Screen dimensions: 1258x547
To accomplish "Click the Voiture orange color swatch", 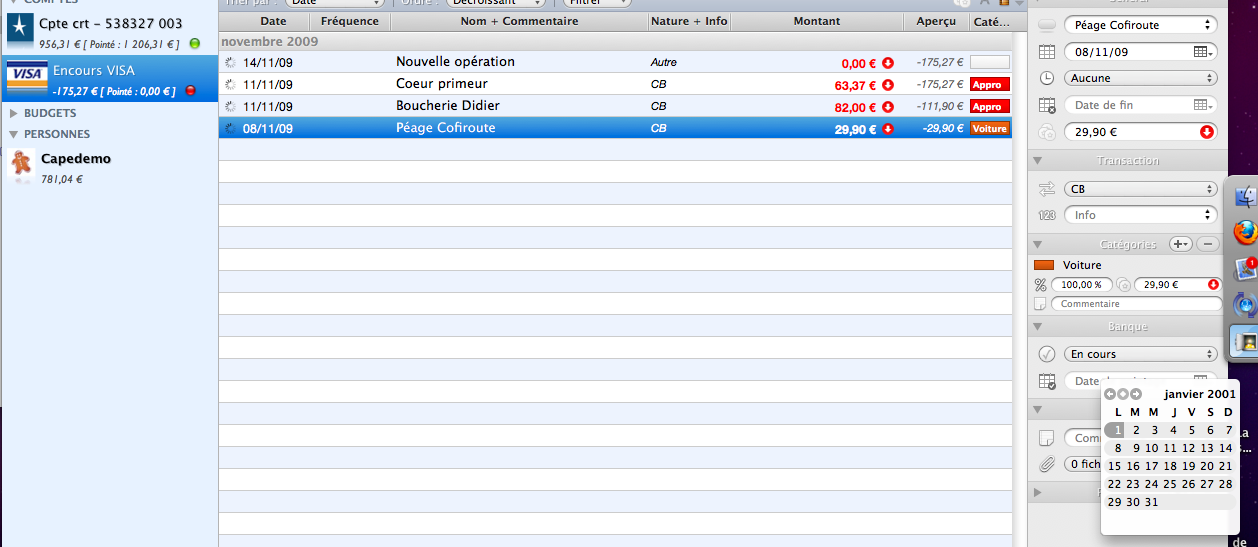I will click(1044, 265).
